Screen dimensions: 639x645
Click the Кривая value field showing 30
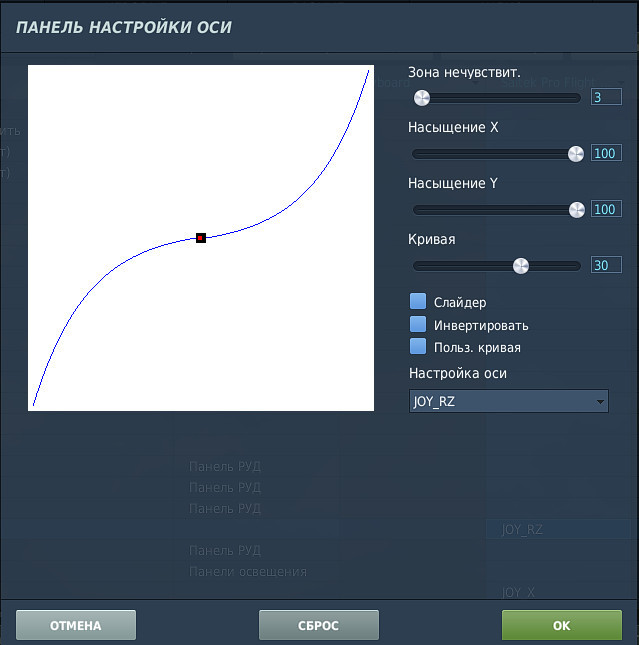(606, 265)
